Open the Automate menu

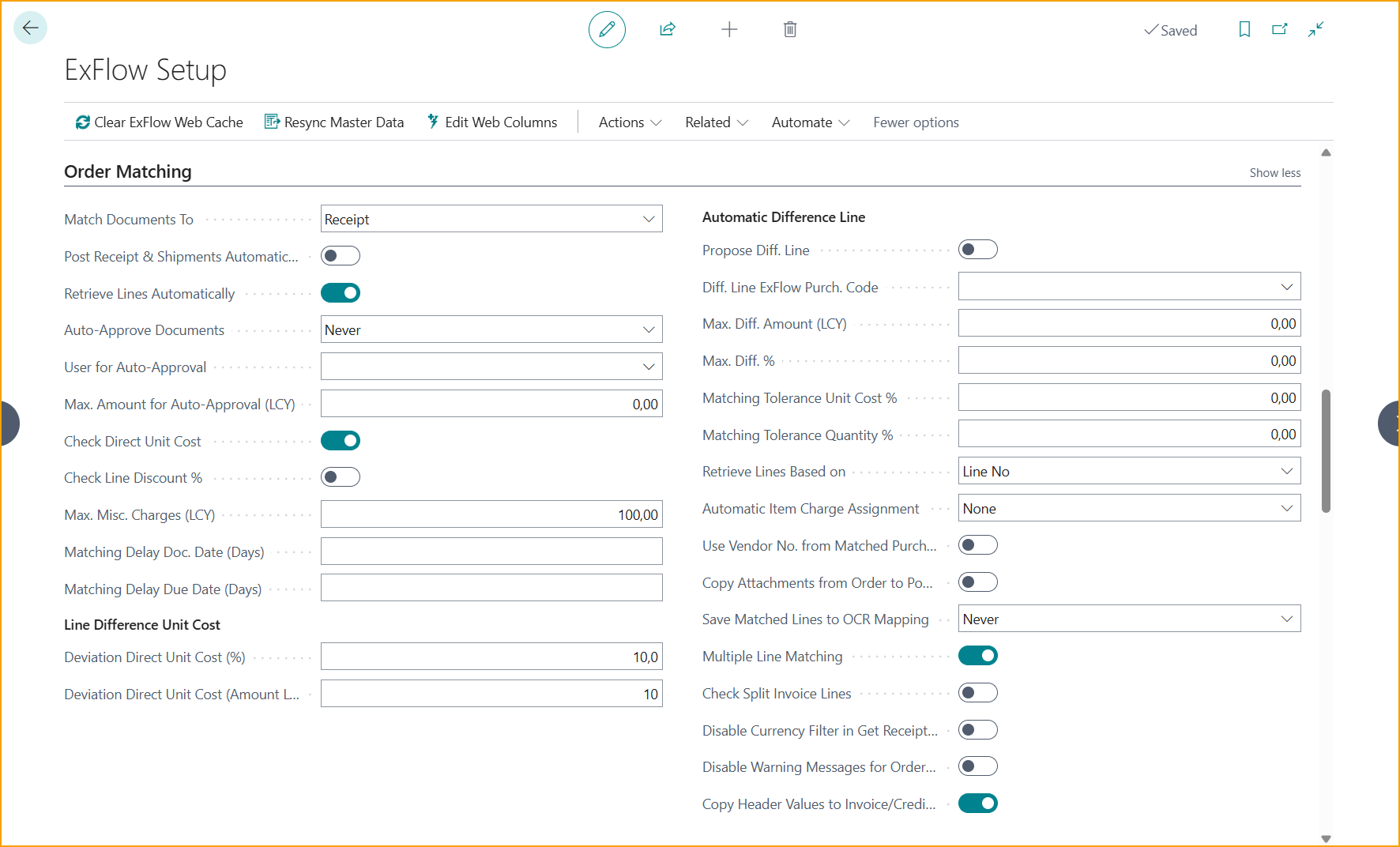point(811,122)
